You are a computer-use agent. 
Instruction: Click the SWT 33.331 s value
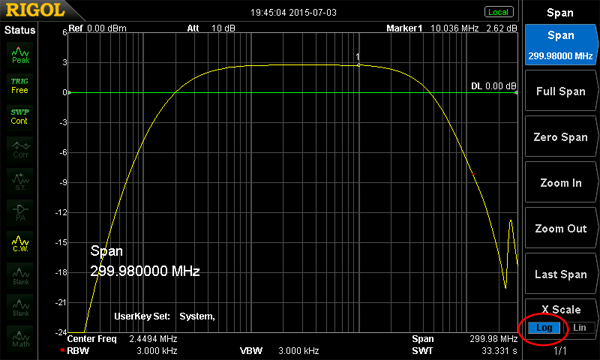pyautogui.click(x=499, y=351)
